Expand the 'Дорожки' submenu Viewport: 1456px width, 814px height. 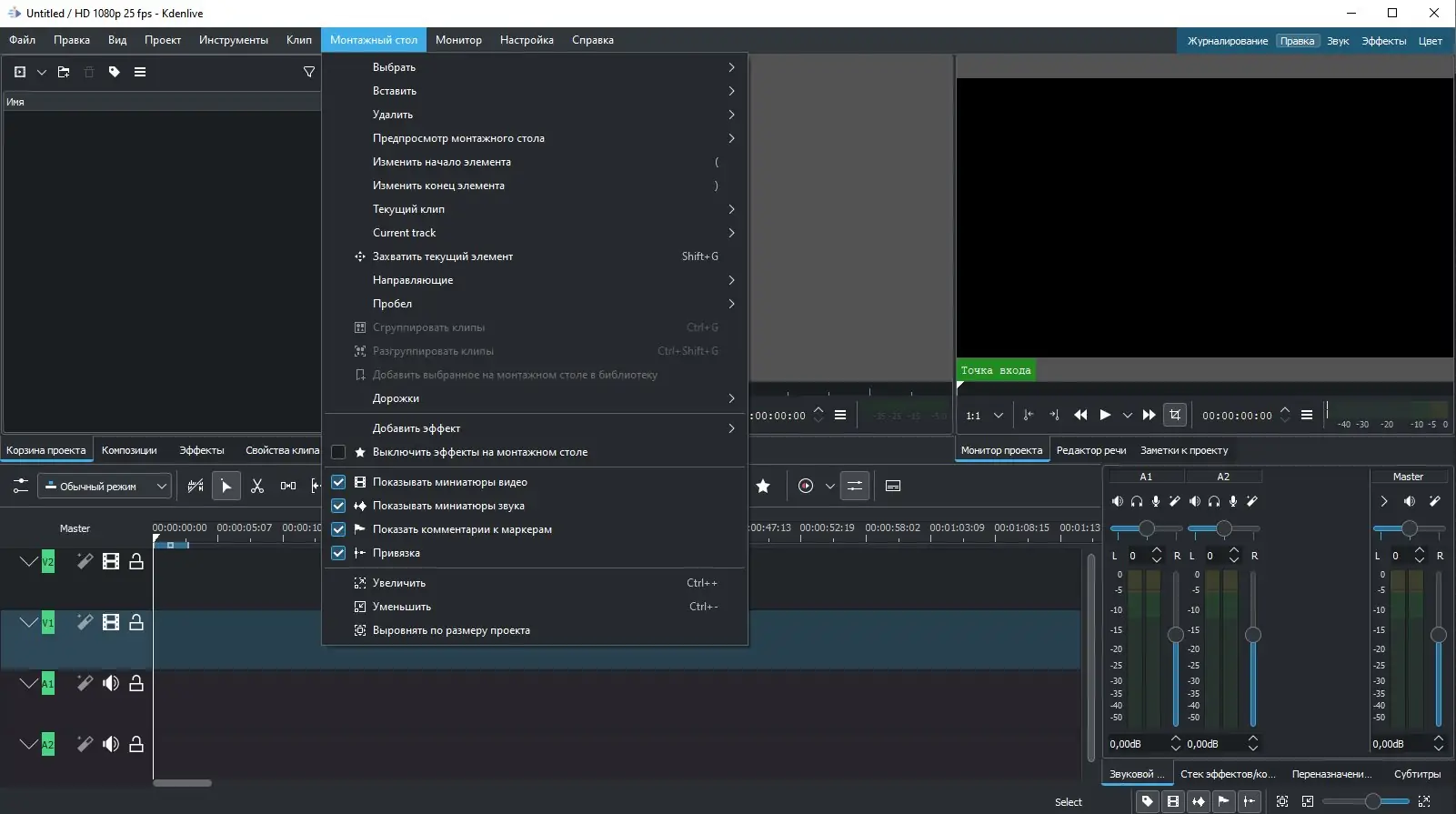click(x=535, y=398)
